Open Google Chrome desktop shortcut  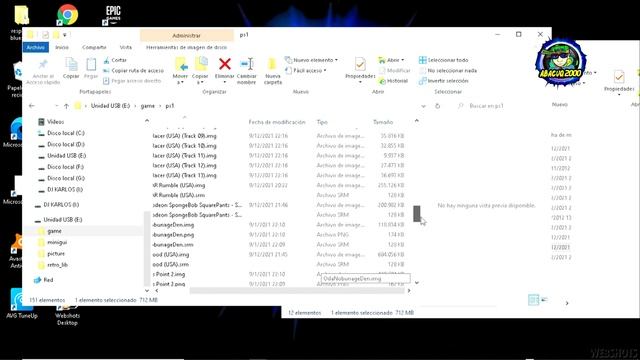(x=67, y=15)
